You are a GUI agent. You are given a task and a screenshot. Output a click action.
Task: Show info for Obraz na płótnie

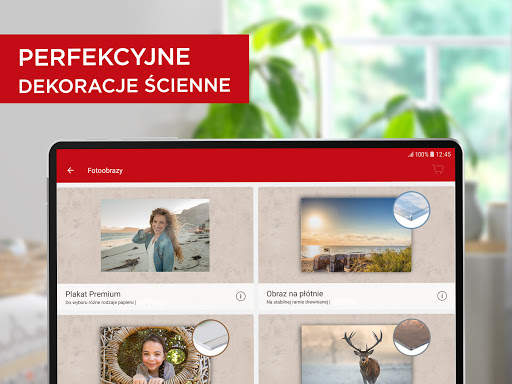click(442, 296)
